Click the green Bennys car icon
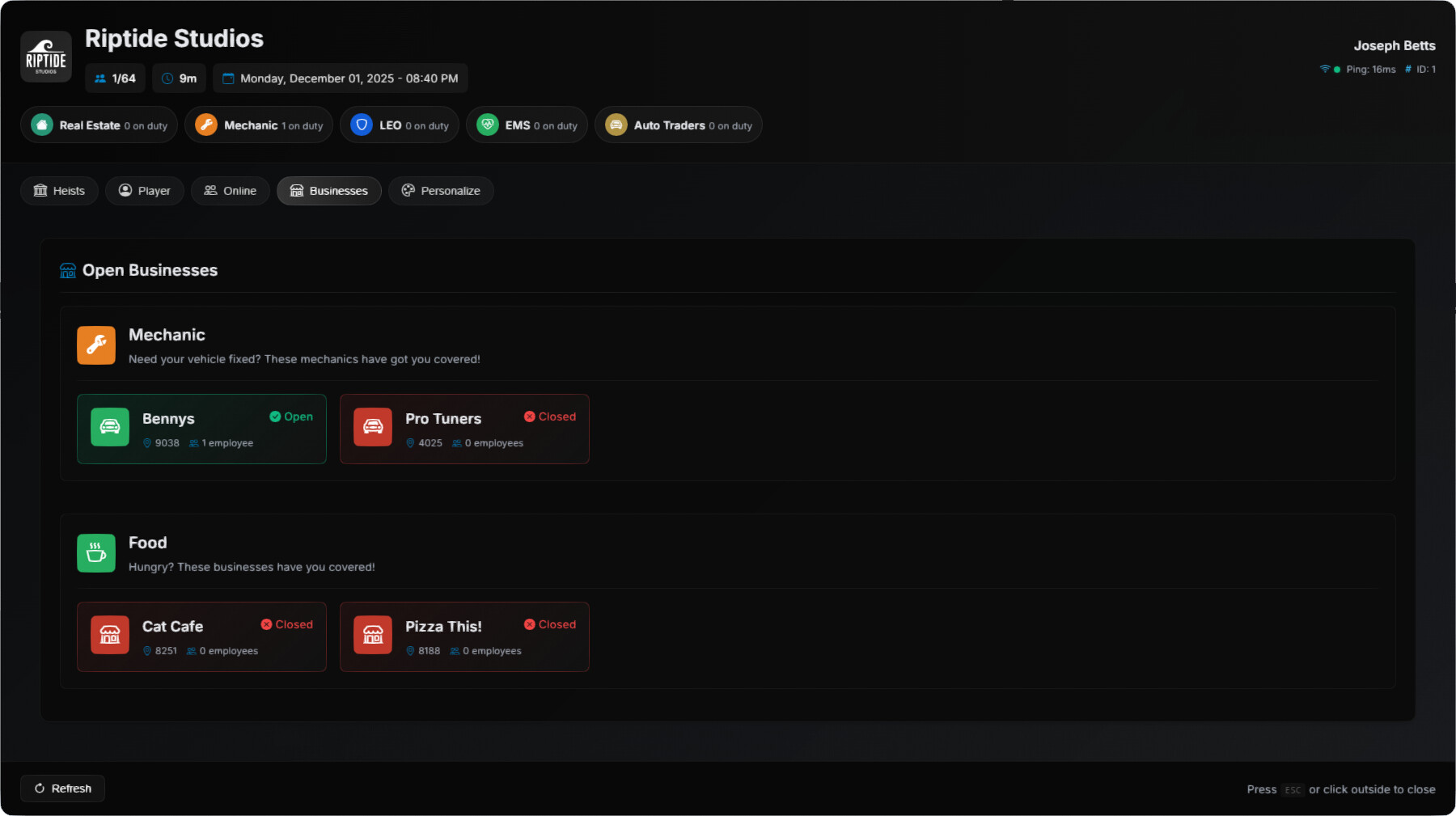 pos(110,427)
